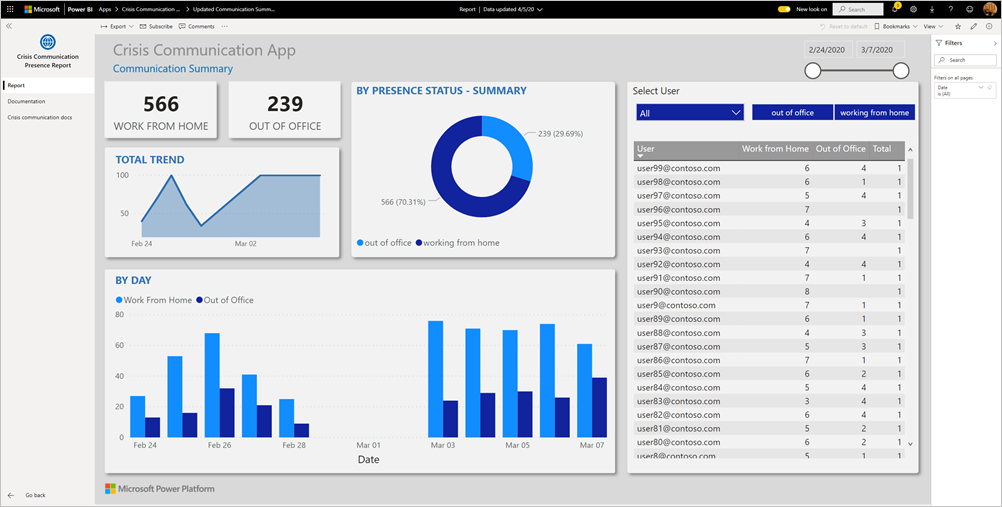
Task: Click the edit pencil icon
Action: pos(974,27)
